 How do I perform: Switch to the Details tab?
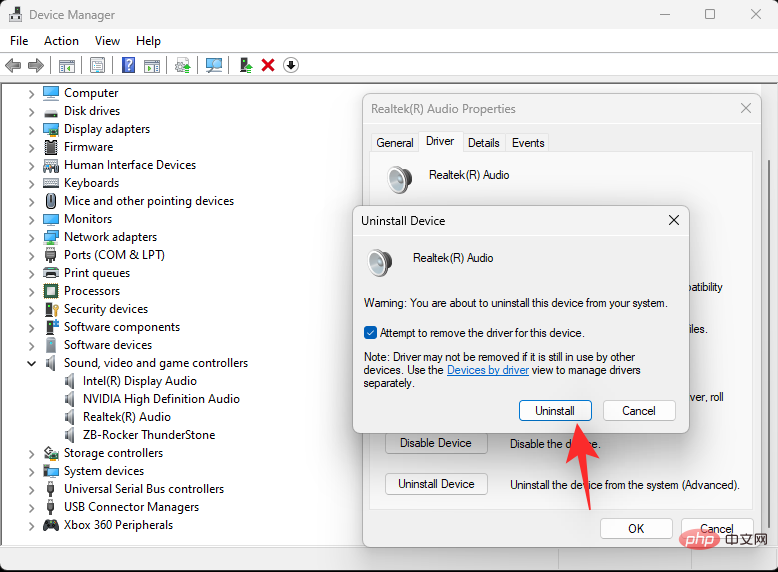[x=484, y=143]
